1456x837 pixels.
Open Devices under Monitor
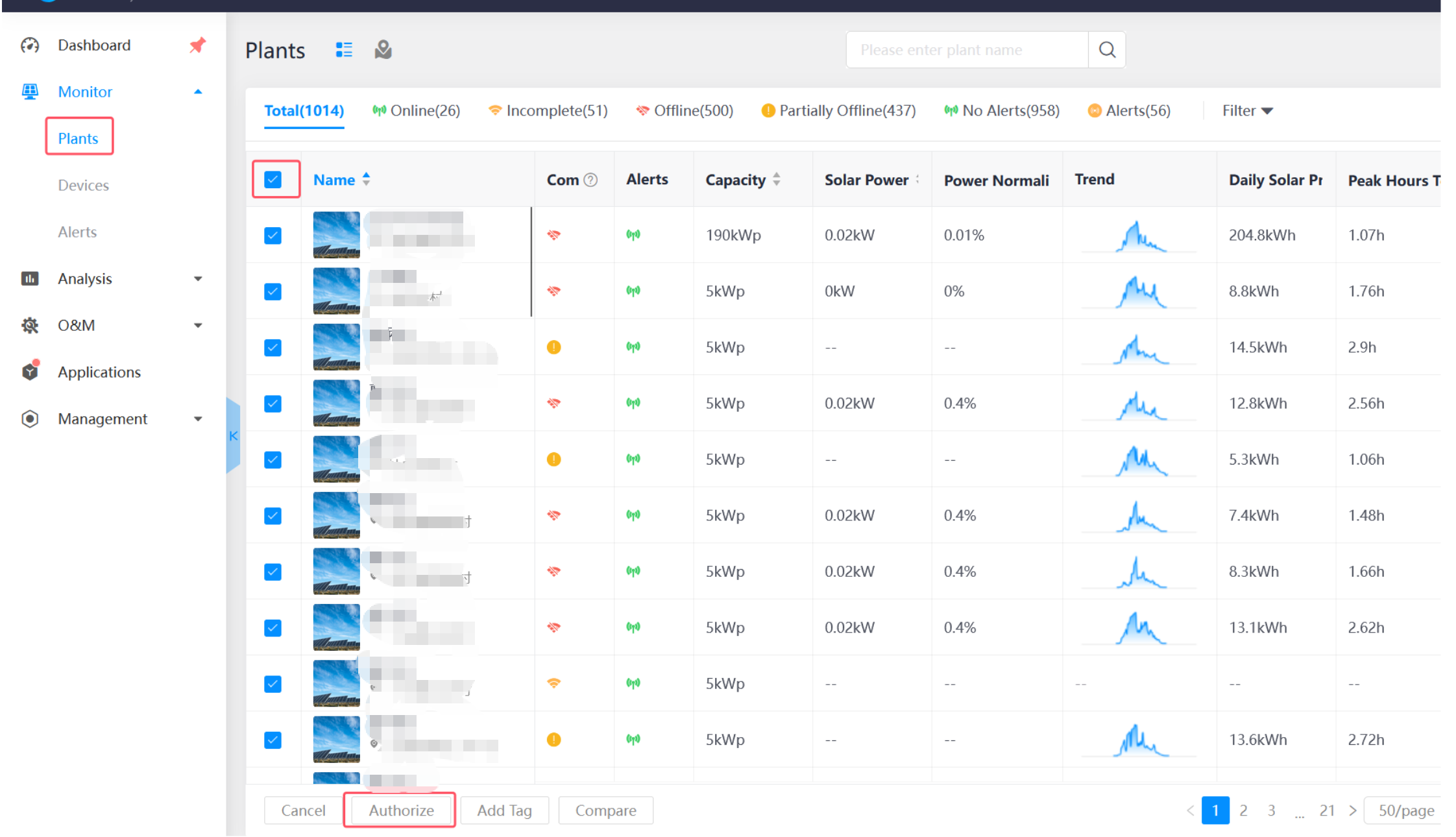point(83,185)
